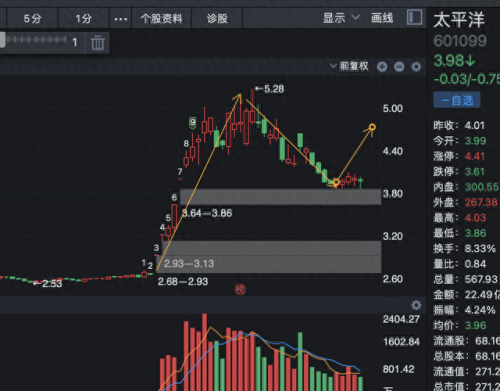Click the stock code 601099

[x=460, y=41]
